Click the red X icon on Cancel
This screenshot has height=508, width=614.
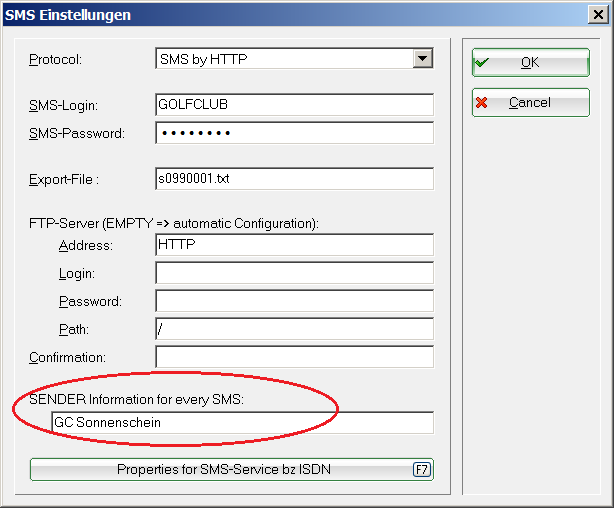[482, 103]
